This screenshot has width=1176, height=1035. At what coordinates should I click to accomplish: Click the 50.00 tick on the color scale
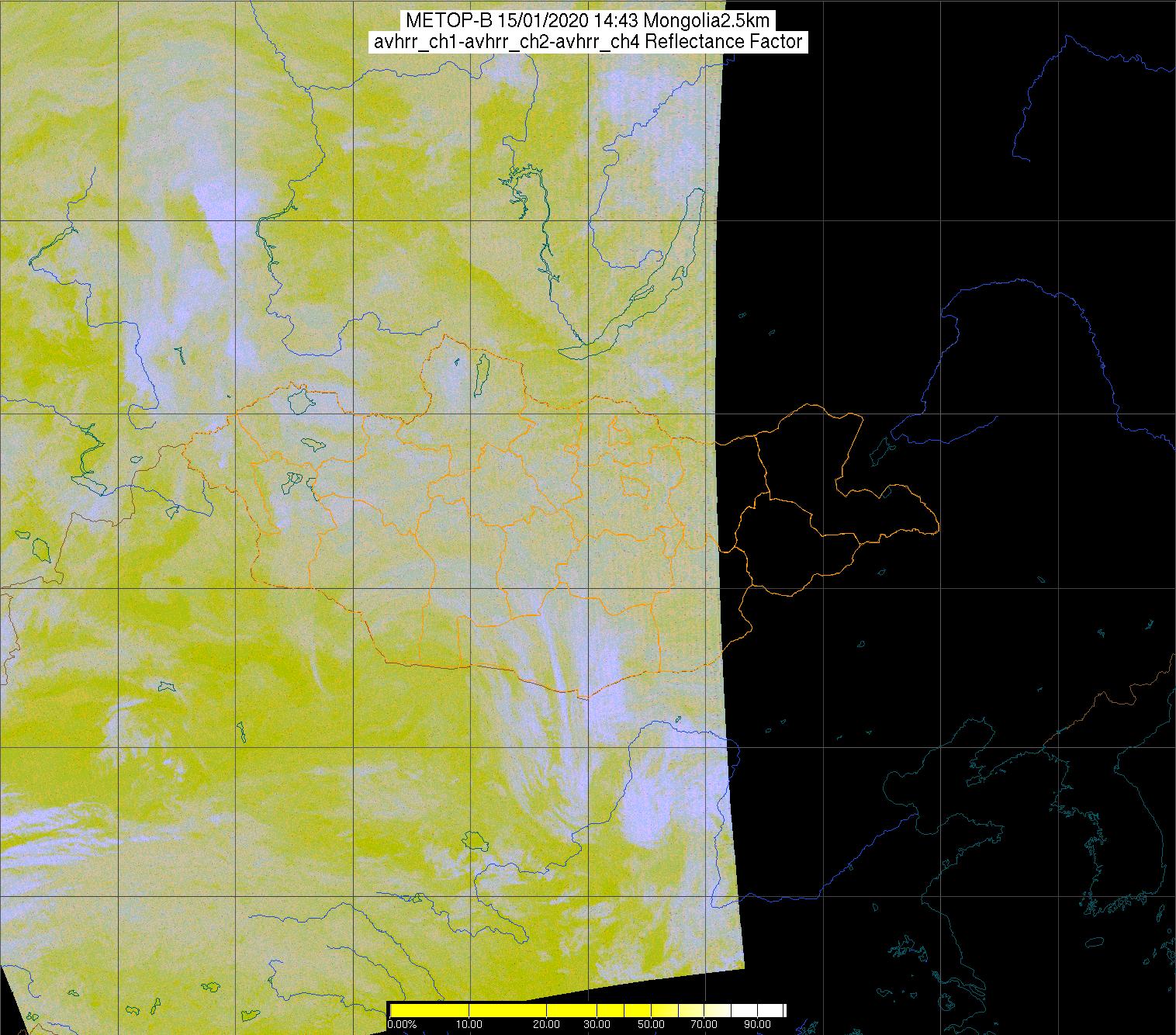[652, 1025]
